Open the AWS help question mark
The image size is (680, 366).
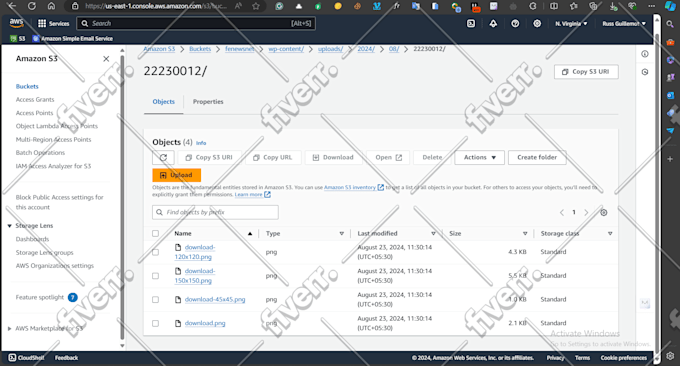point(515,23)
